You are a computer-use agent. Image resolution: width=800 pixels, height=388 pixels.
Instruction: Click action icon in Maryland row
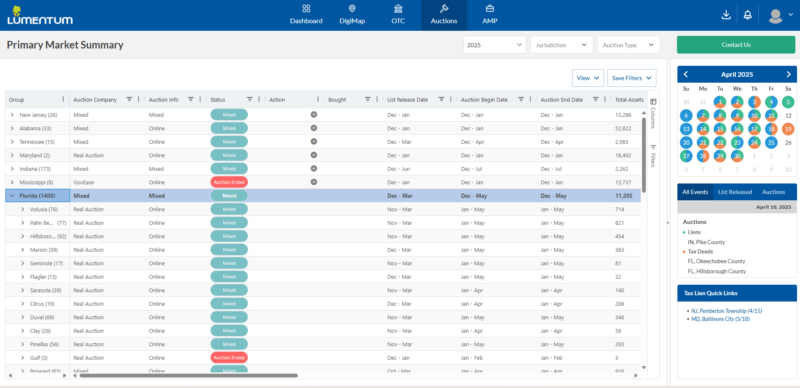314,155
